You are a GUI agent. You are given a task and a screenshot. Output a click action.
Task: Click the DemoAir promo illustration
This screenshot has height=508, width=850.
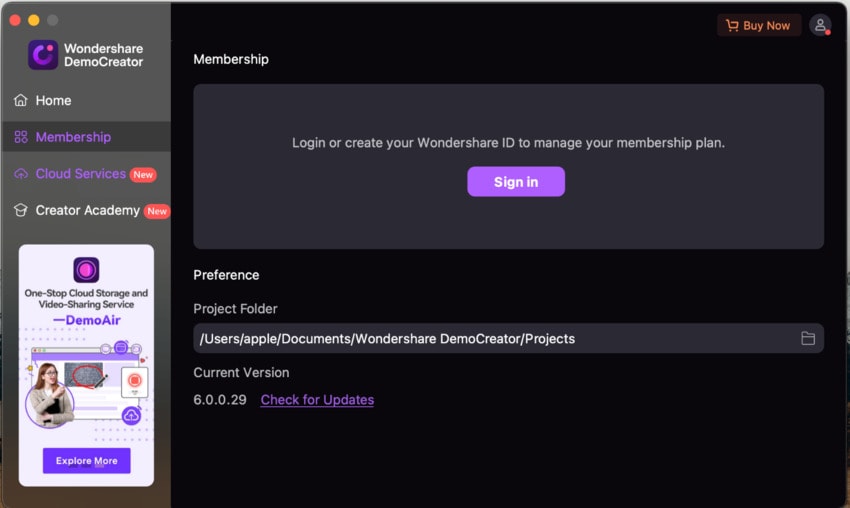click(x=86, y=385)
